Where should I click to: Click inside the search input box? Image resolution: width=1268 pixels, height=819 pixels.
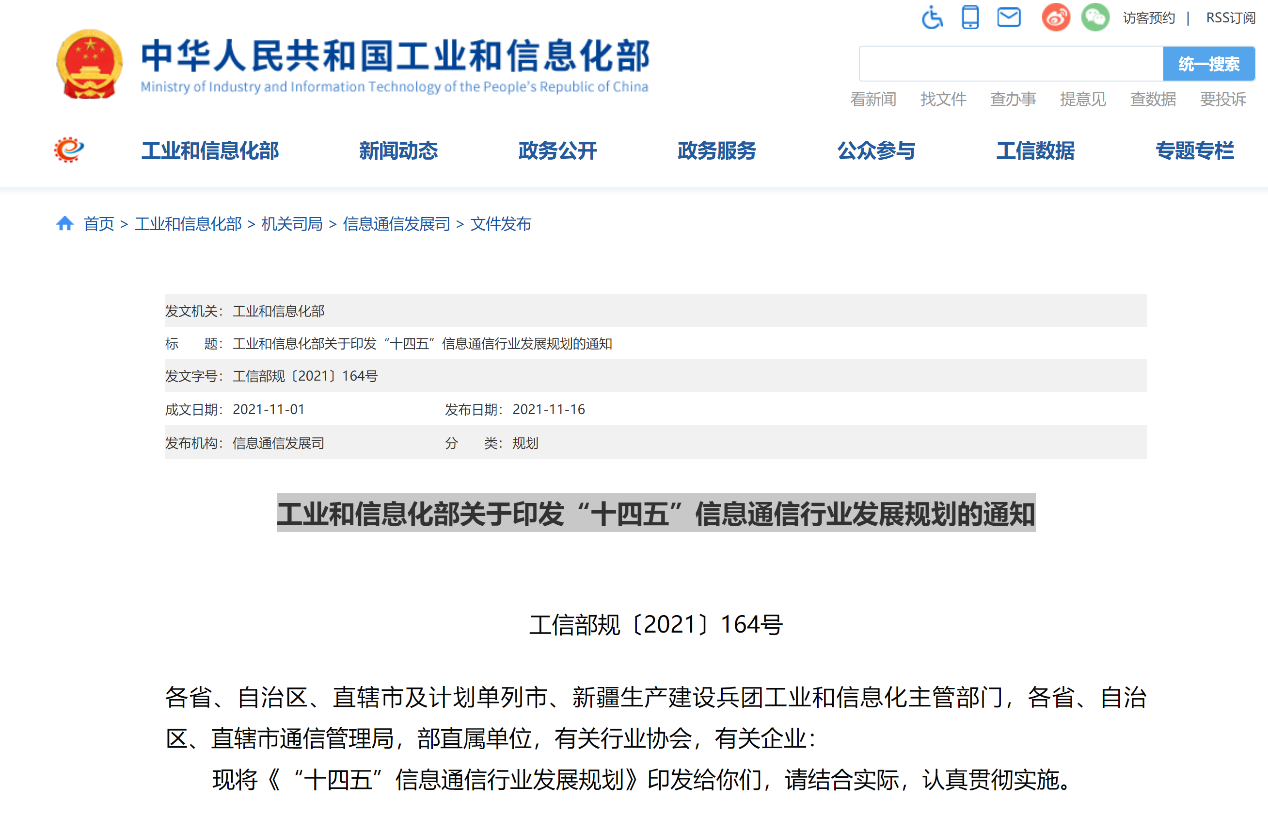tap(1010, 63)
